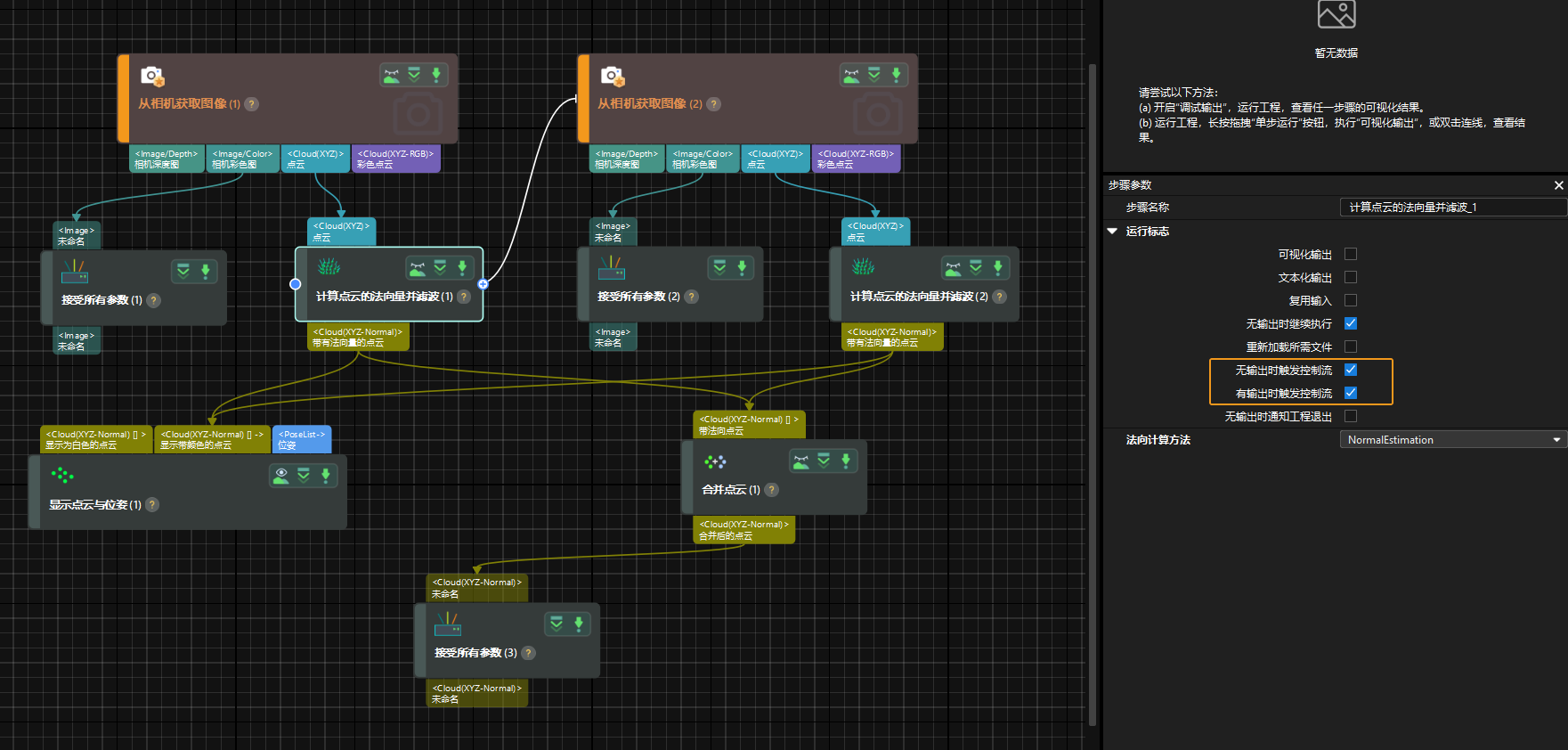Click run arrow icon on 合并点云 (1)
Screen dimensions: 1568x750
click(x=846, y=461)
